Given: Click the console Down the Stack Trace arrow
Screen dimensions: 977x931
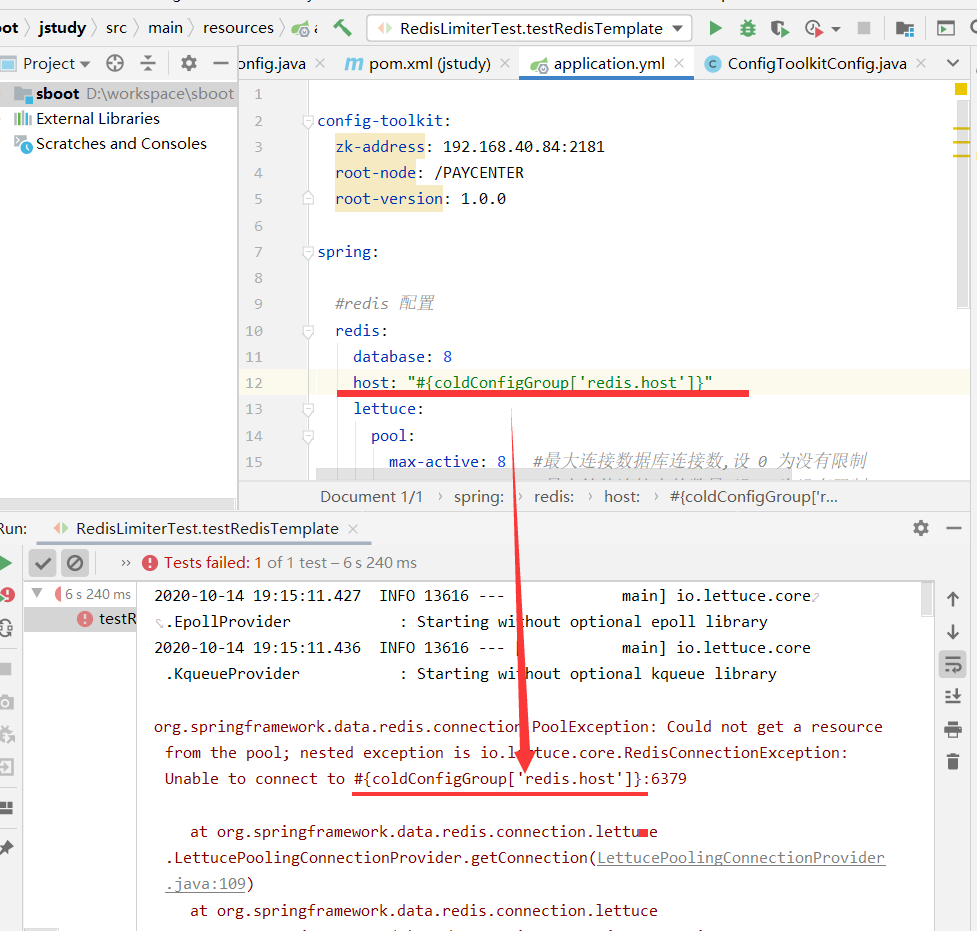Looking at the screenshot, I should (953, 632).
